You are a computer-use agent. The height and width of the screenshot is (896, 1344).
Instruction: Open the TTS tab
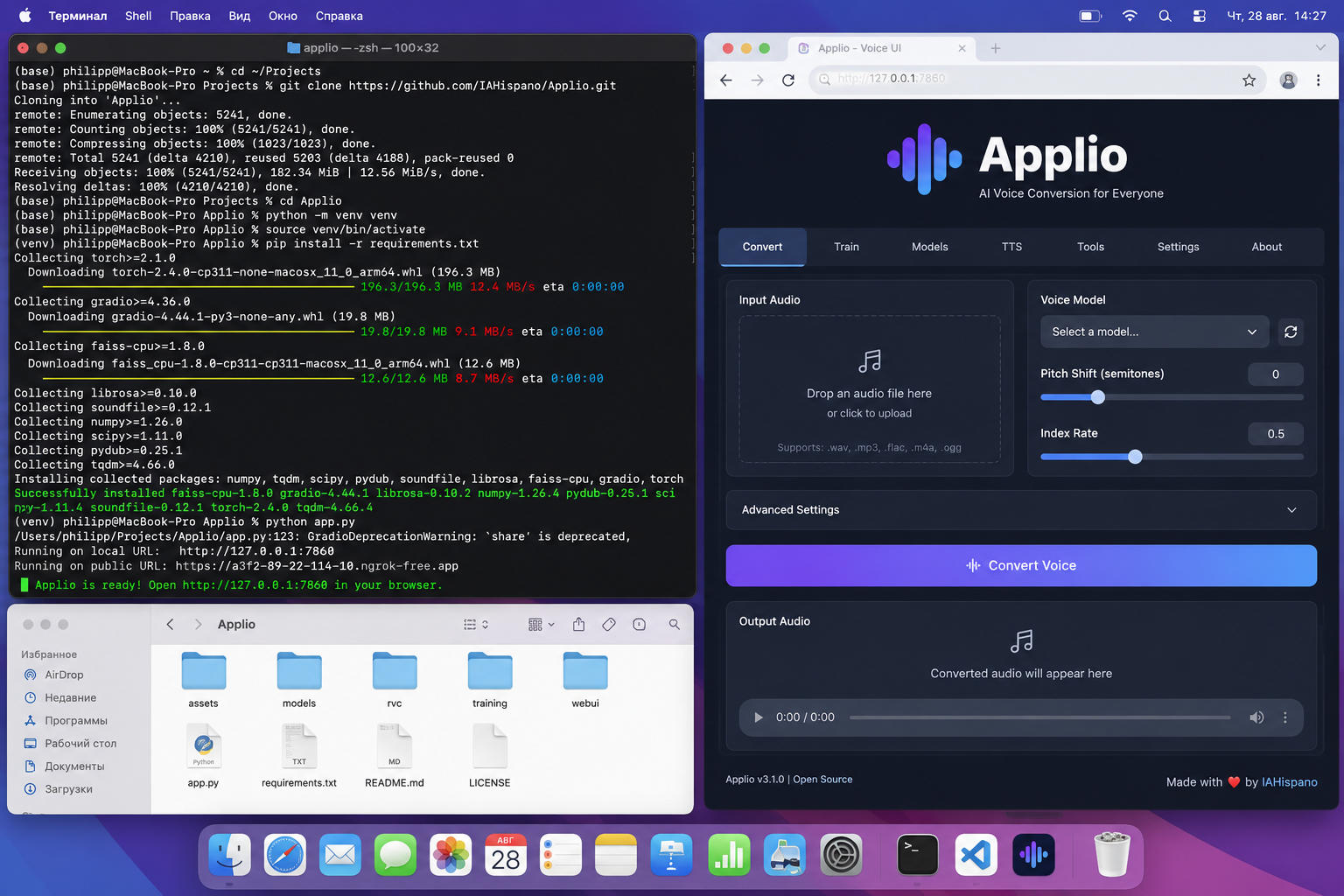coord(1011,247)
